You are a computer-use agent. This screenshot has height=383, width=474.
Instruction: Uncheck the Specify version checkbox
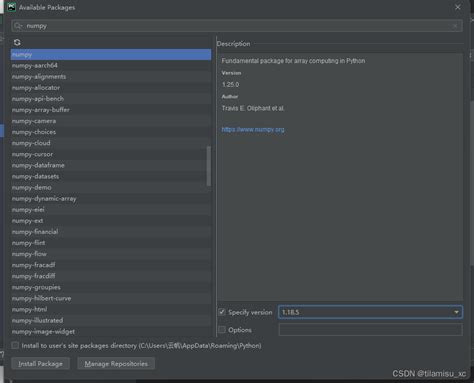click(222, 312)
